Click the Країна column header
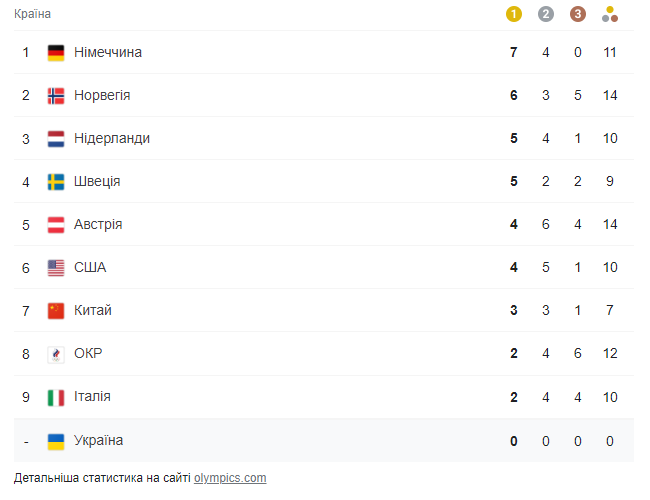This screenshot has width=650, height=500. click(32, 14)
